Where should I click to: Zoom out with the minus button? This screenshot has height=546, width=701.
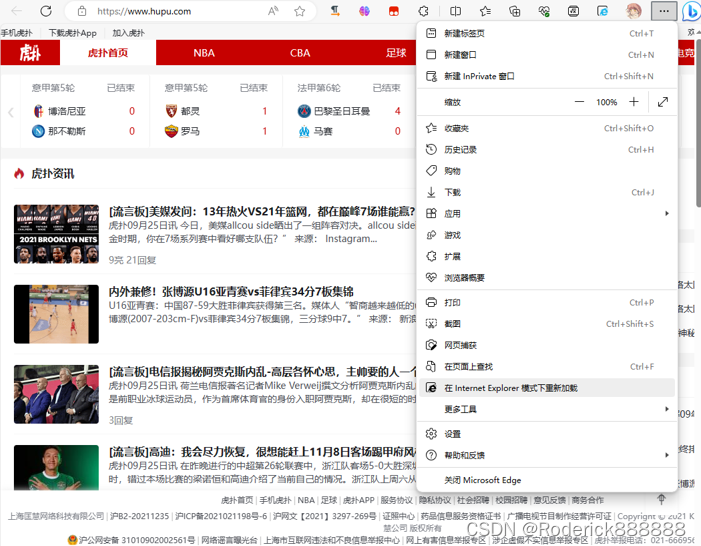coord(579,102)
